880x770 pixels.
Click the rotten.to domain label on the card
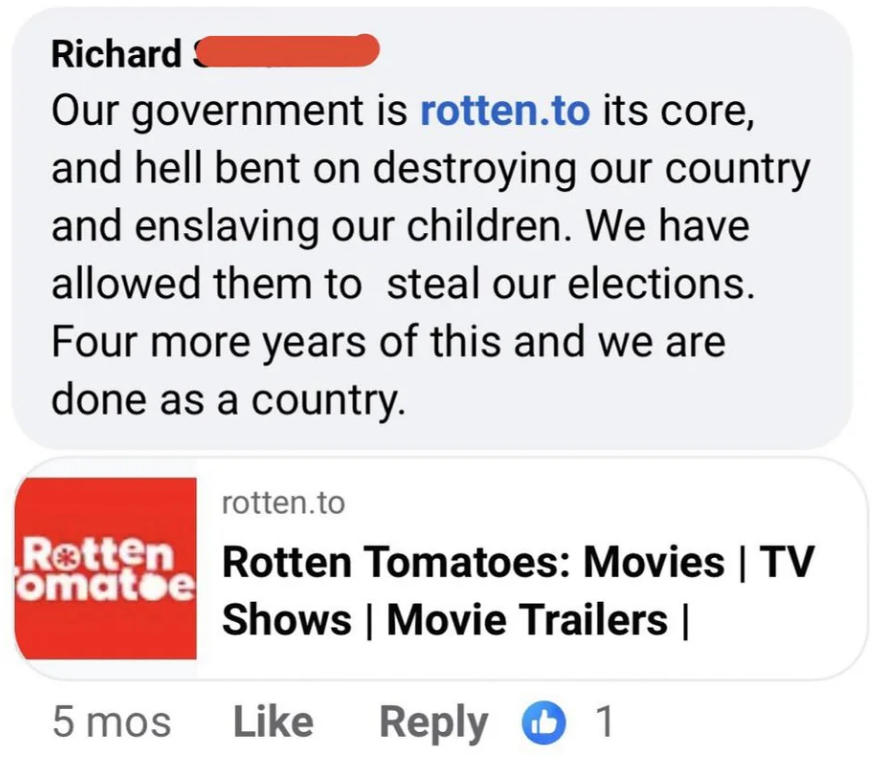pyautogui.click(x=283, y=505)
